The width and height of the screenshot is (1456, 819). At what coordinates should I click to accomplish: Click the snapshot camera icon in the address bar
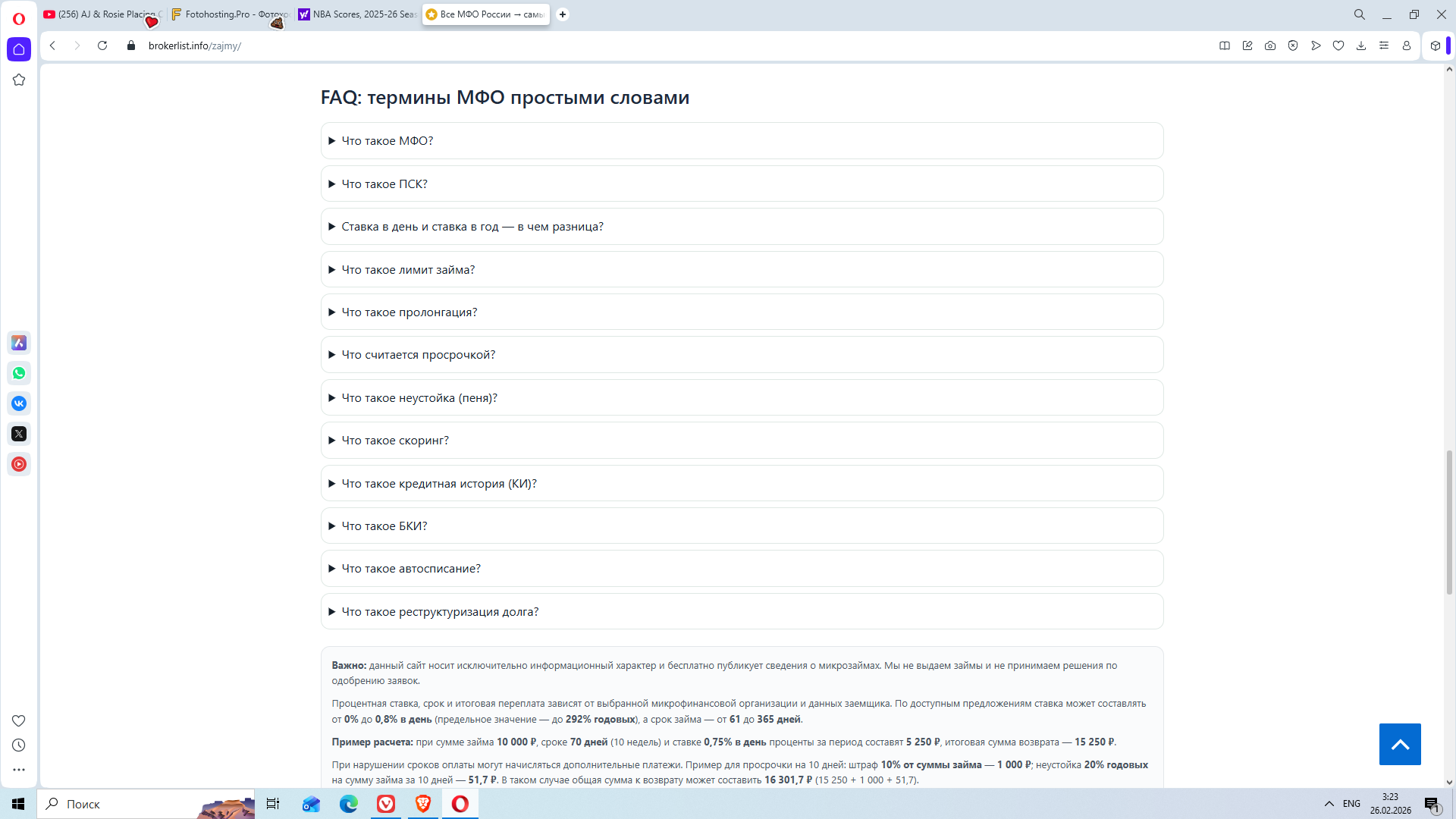1270,45
